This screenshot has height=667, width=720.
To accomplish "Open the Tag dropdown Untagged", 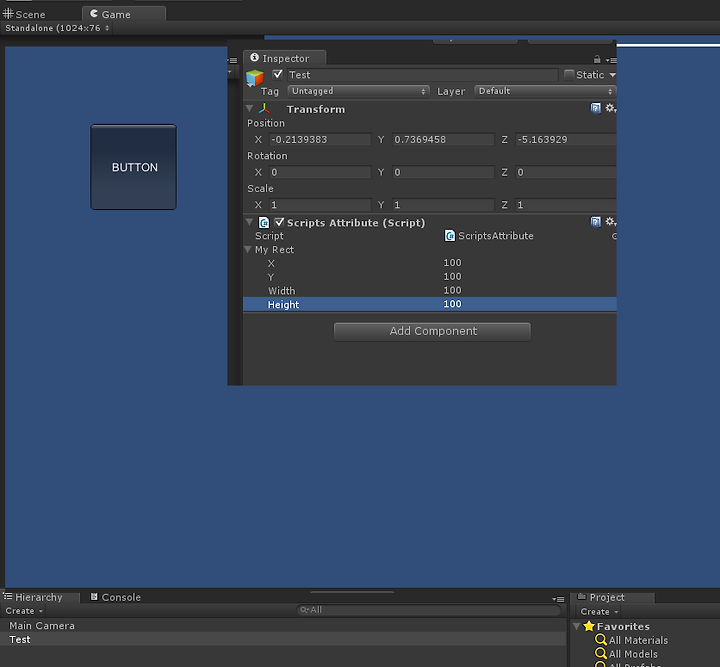I will coord(358,91).
